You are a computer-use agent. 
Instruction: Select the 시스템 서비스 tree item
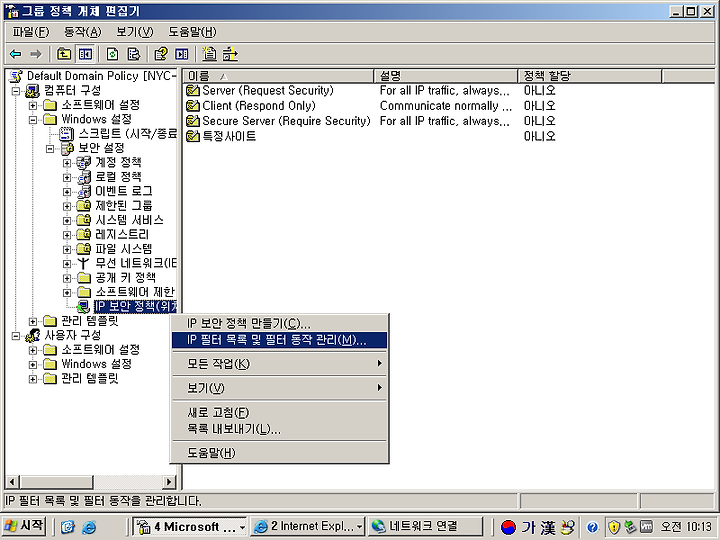129,220
